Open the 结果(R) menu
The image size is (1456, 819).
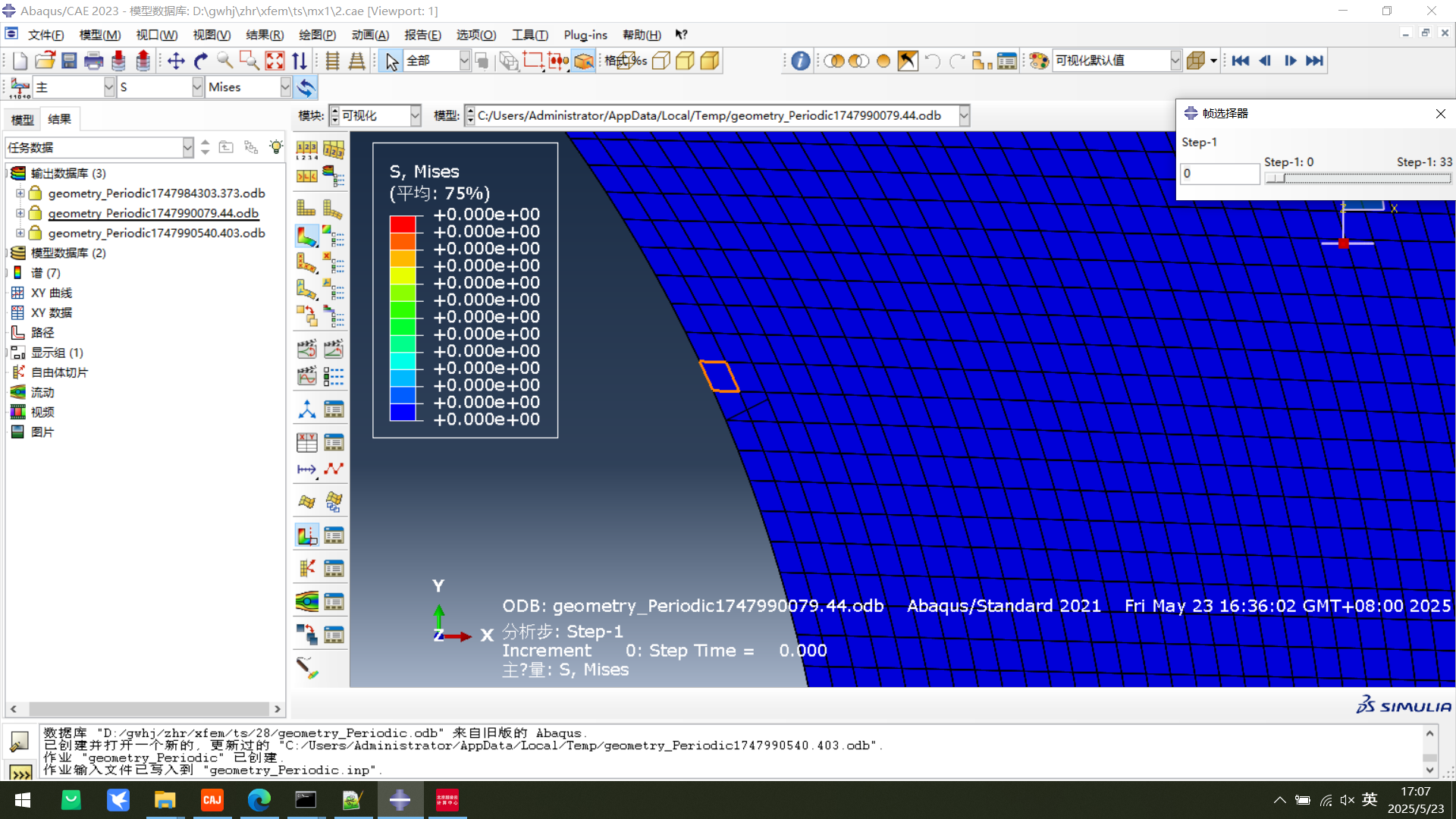265,35
